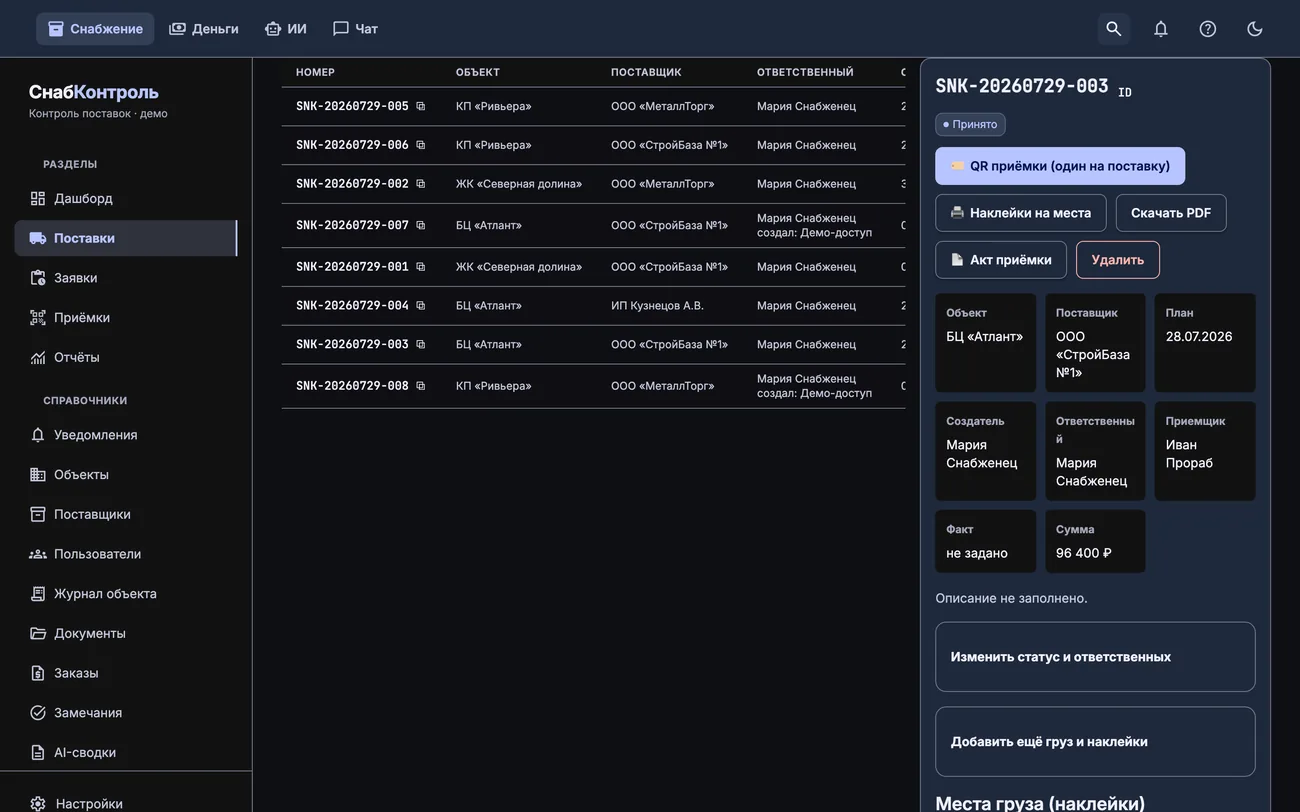The image size is (1300, 812).
Task: Click the ID label beside panel title
Action: [1125, 92]
